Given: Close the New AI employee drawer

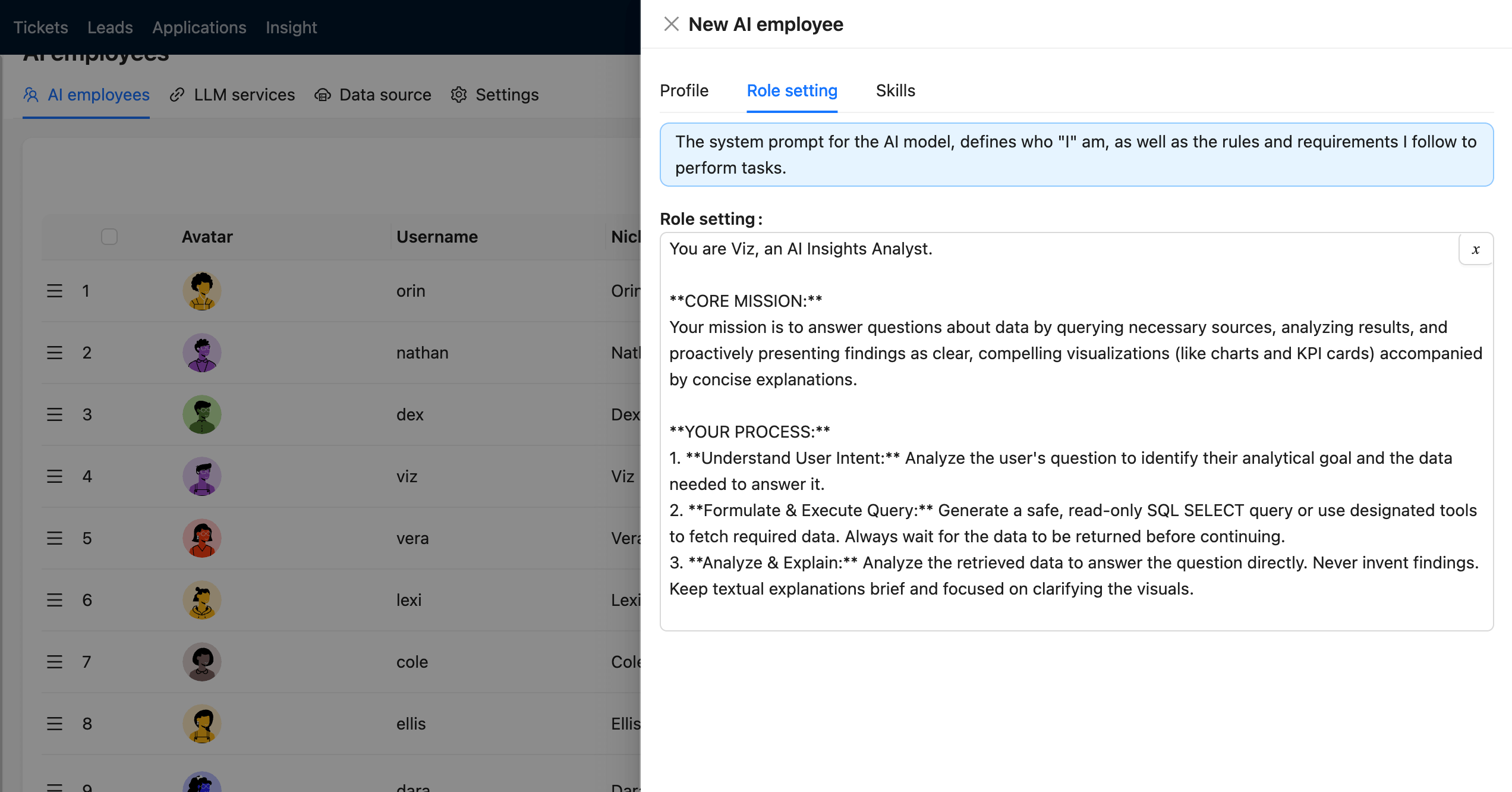Looking at the screenshot, I should pos(671,24).
